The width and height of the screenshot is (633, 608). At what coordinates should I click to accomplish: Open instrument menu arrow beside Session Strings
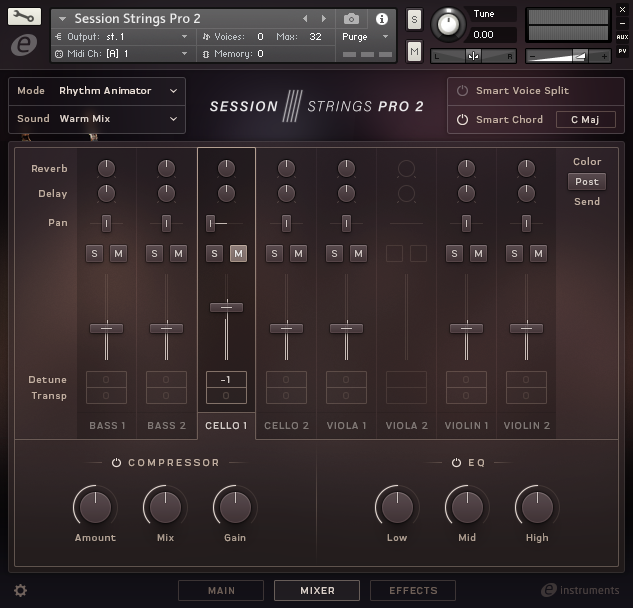pyautogui.click(x=62, y=19)
